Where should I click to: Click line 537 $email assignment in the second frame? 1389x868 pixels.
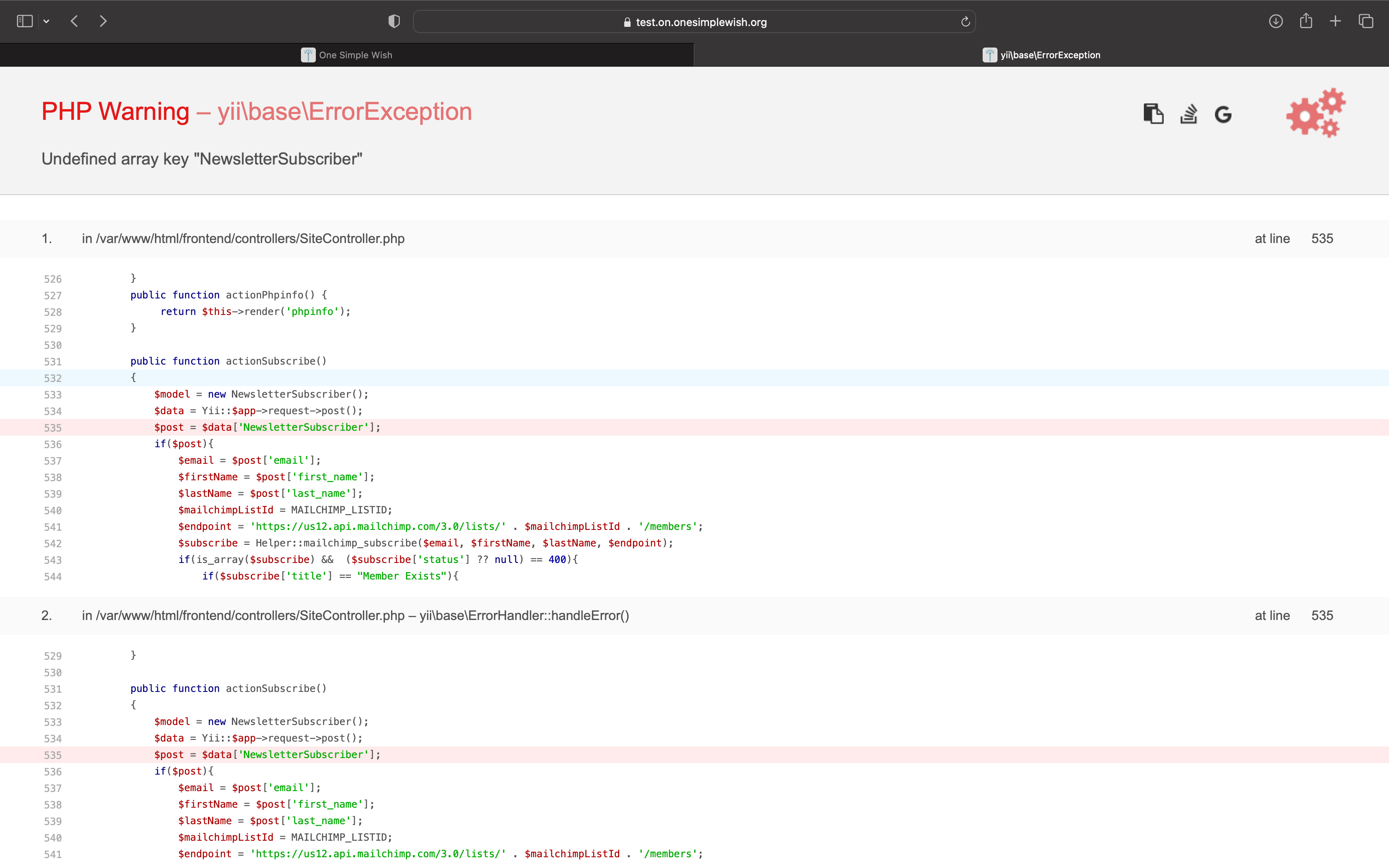[249, 788]
